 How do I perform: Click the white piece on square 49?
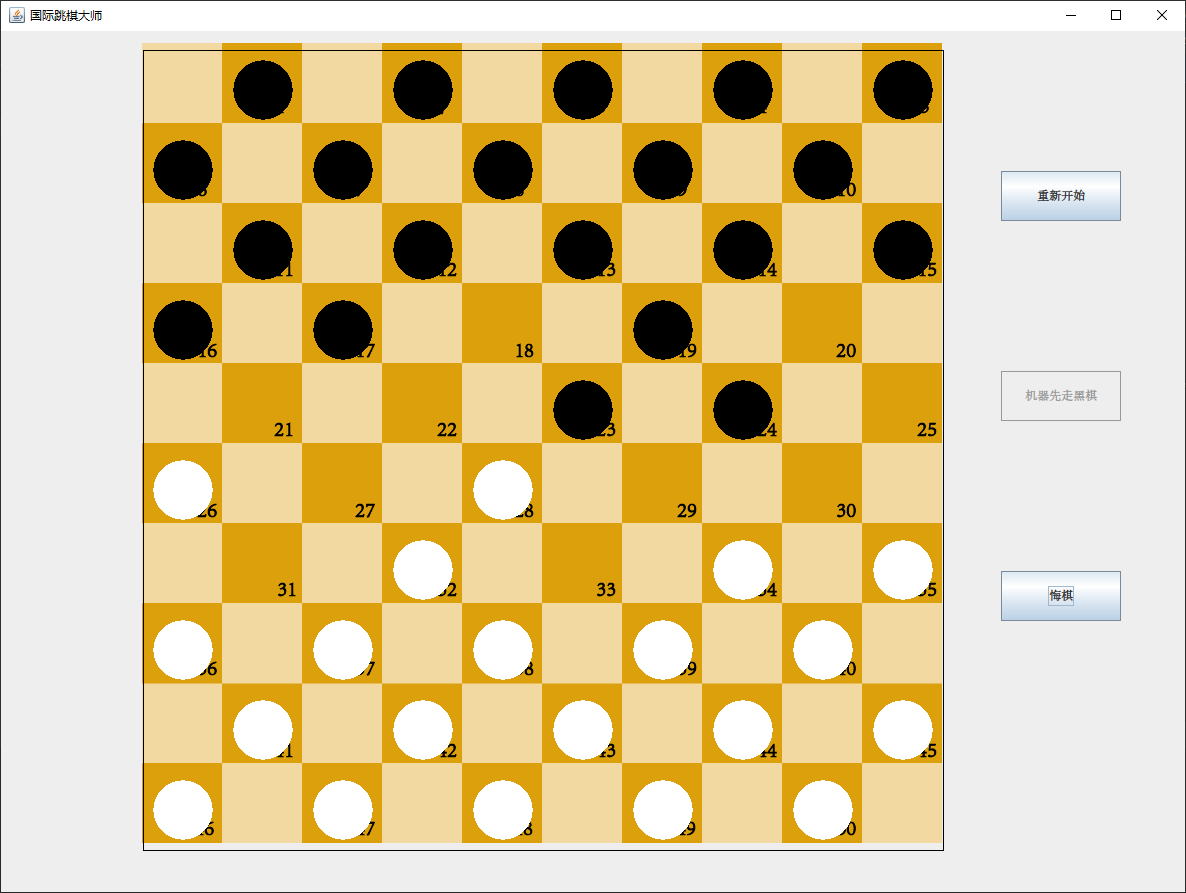663,810
